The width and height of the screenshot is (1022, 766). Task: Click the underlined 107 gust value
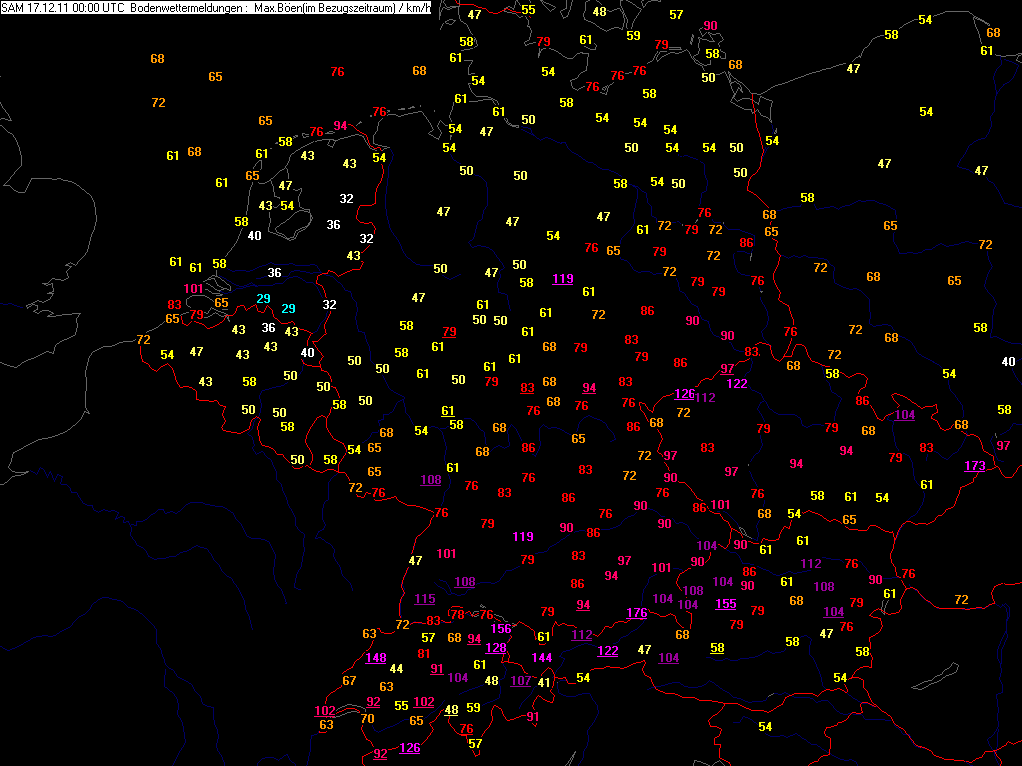click(x=520, y=681)
